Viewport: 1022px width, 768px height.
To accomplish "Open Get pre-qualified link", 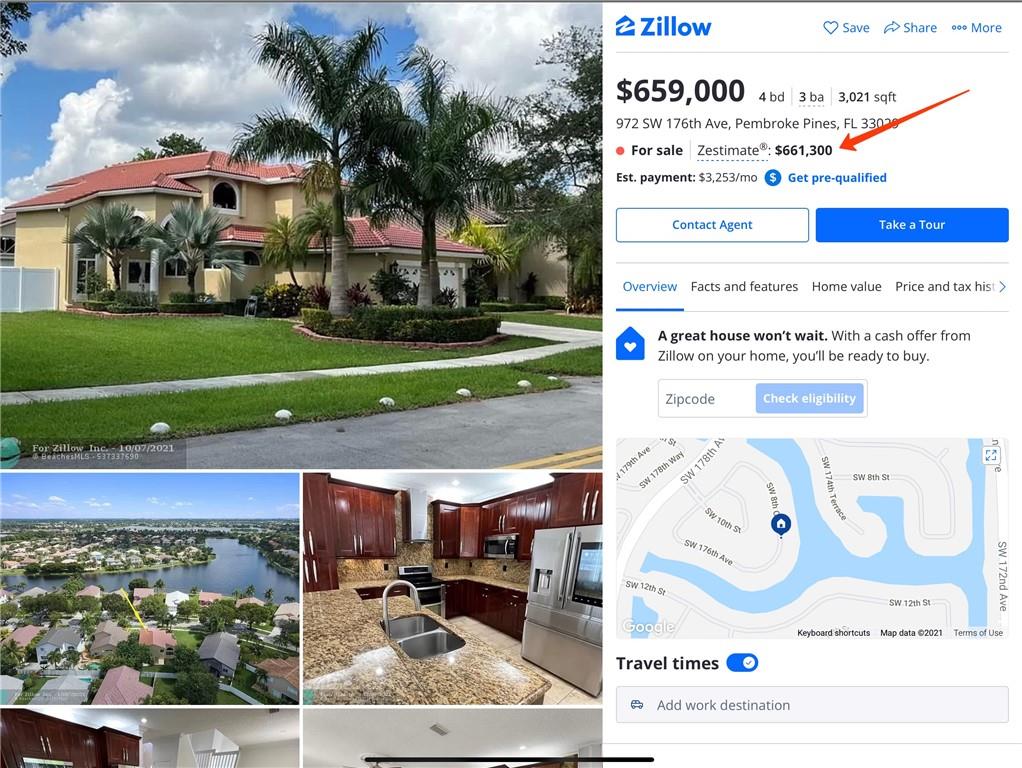I will [x=837, y=177].
